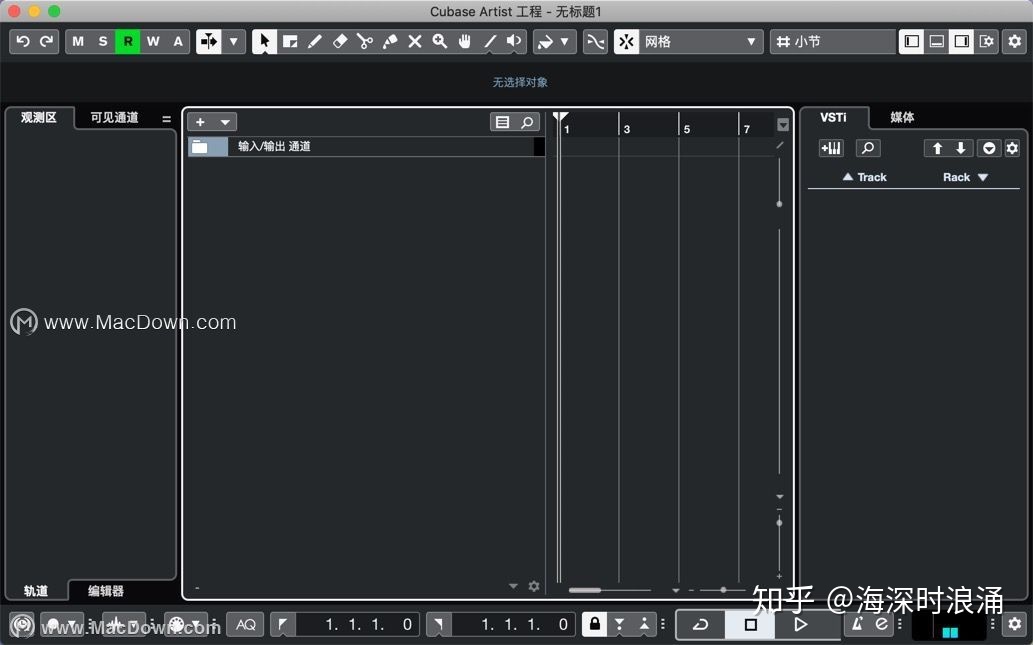Click the left locator position field

[x=357, y=624]
